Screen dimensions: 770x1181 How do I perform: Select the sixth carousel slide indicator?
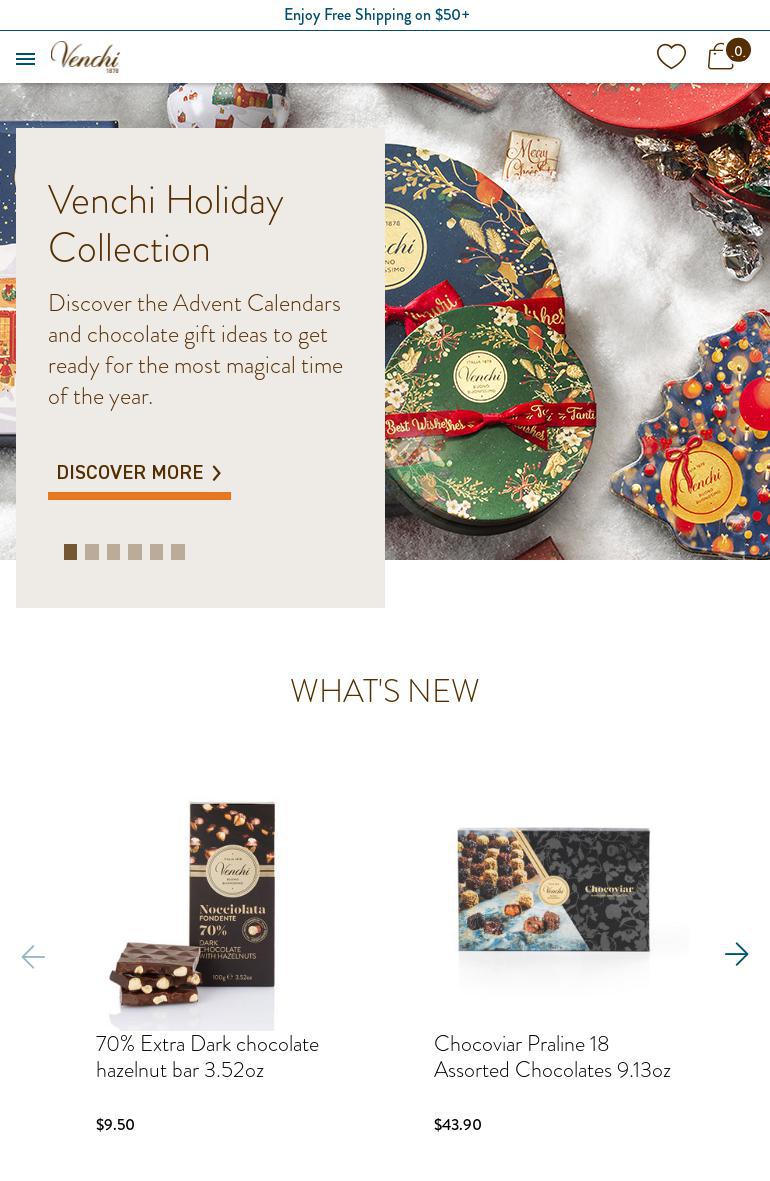point(178,552)
